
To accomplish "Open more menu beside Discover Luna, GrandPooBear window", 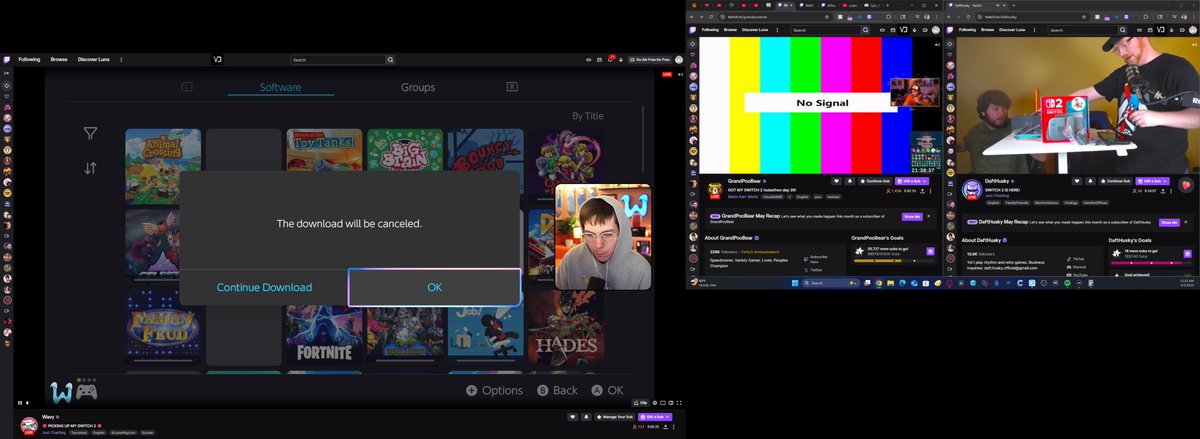I will [778, 30].
